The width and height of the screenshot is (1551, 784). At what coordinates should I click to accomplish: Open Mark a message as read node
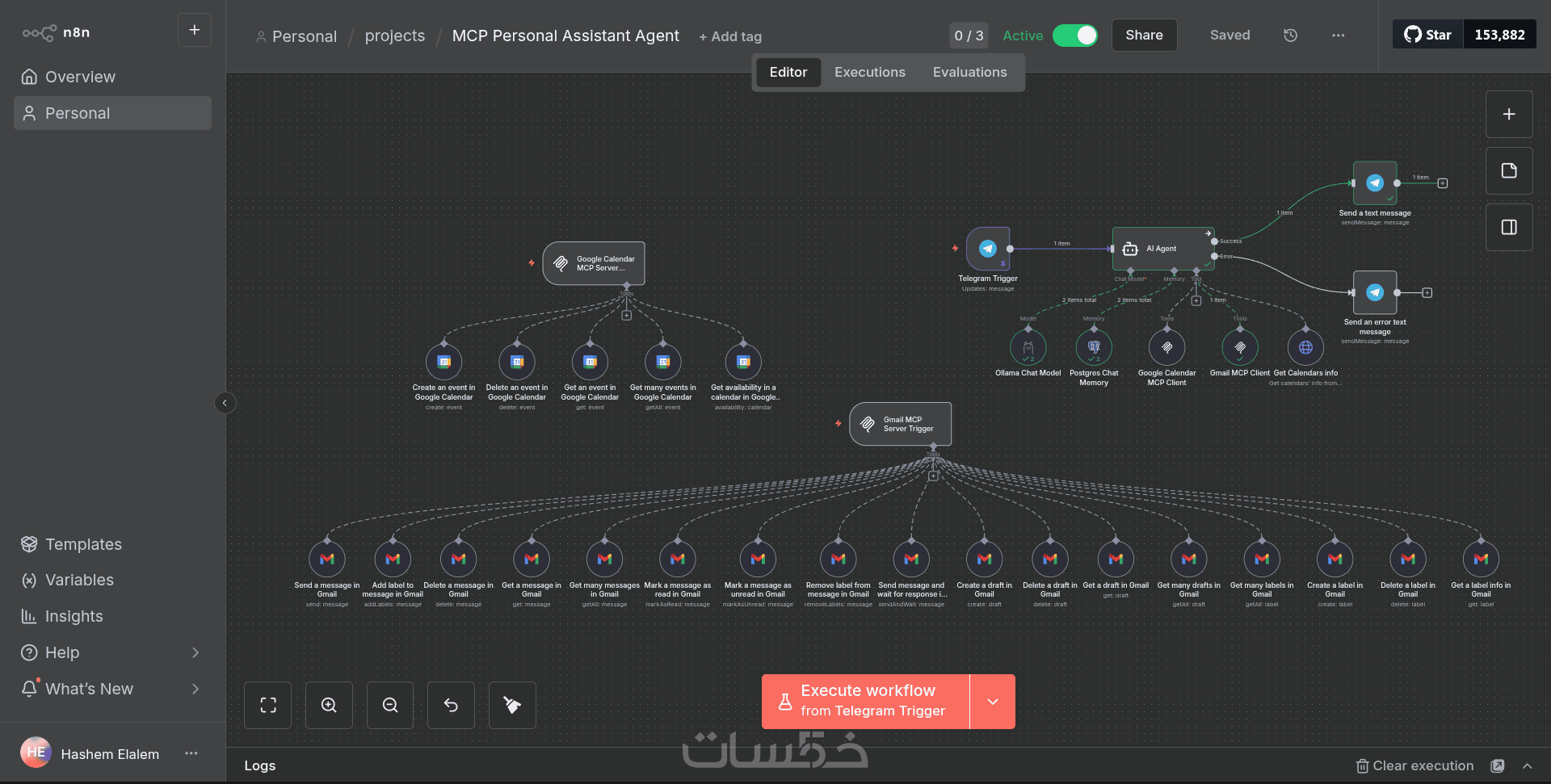click(x=678, y=560)
